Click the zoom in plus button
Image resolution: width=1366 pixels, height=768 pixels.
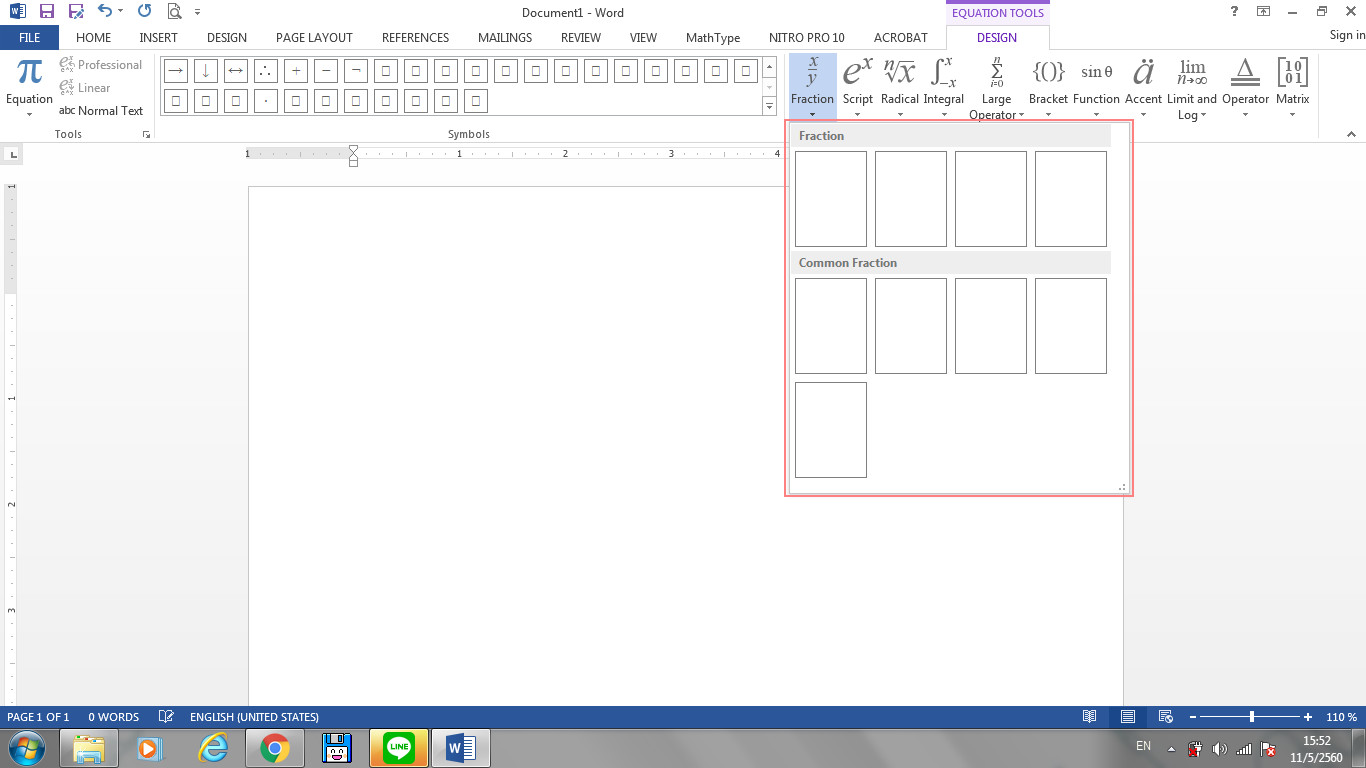[x=1308, y=717]
